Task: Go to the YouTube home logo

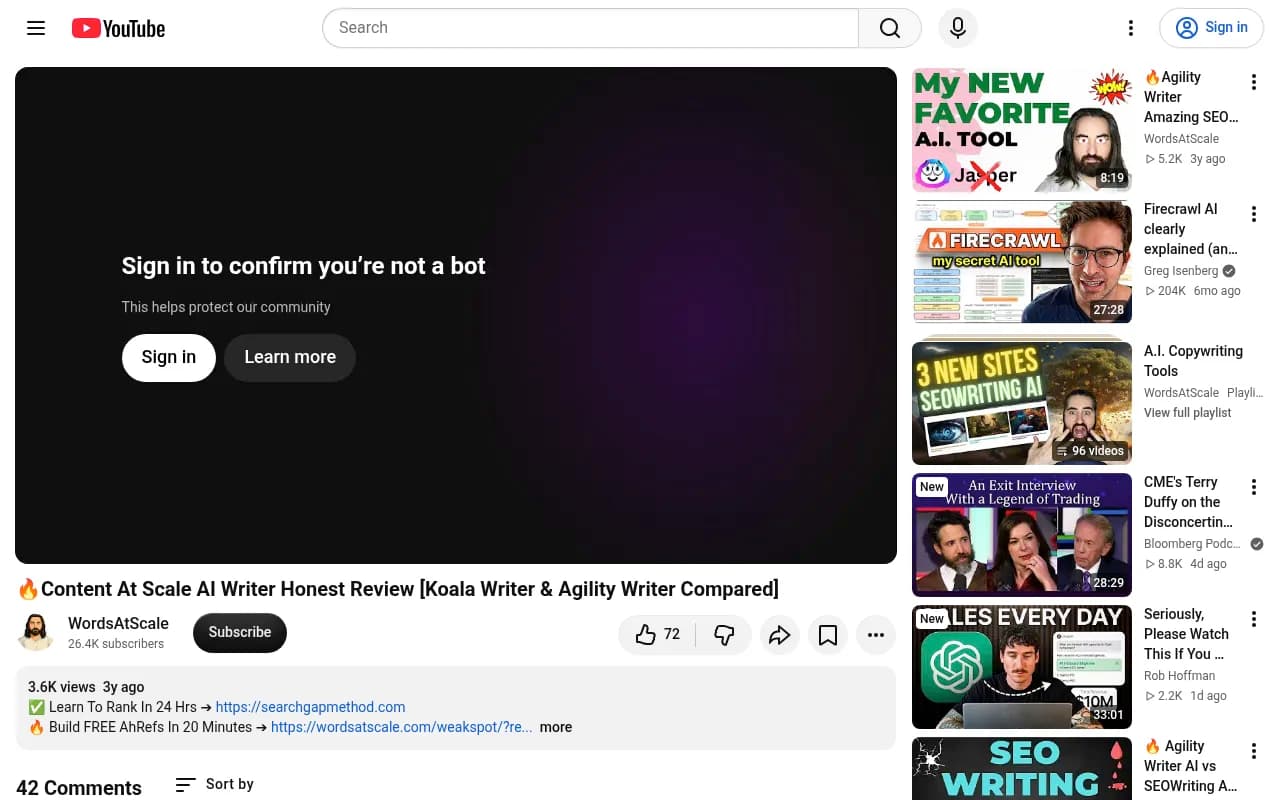Action: [118, 28]
